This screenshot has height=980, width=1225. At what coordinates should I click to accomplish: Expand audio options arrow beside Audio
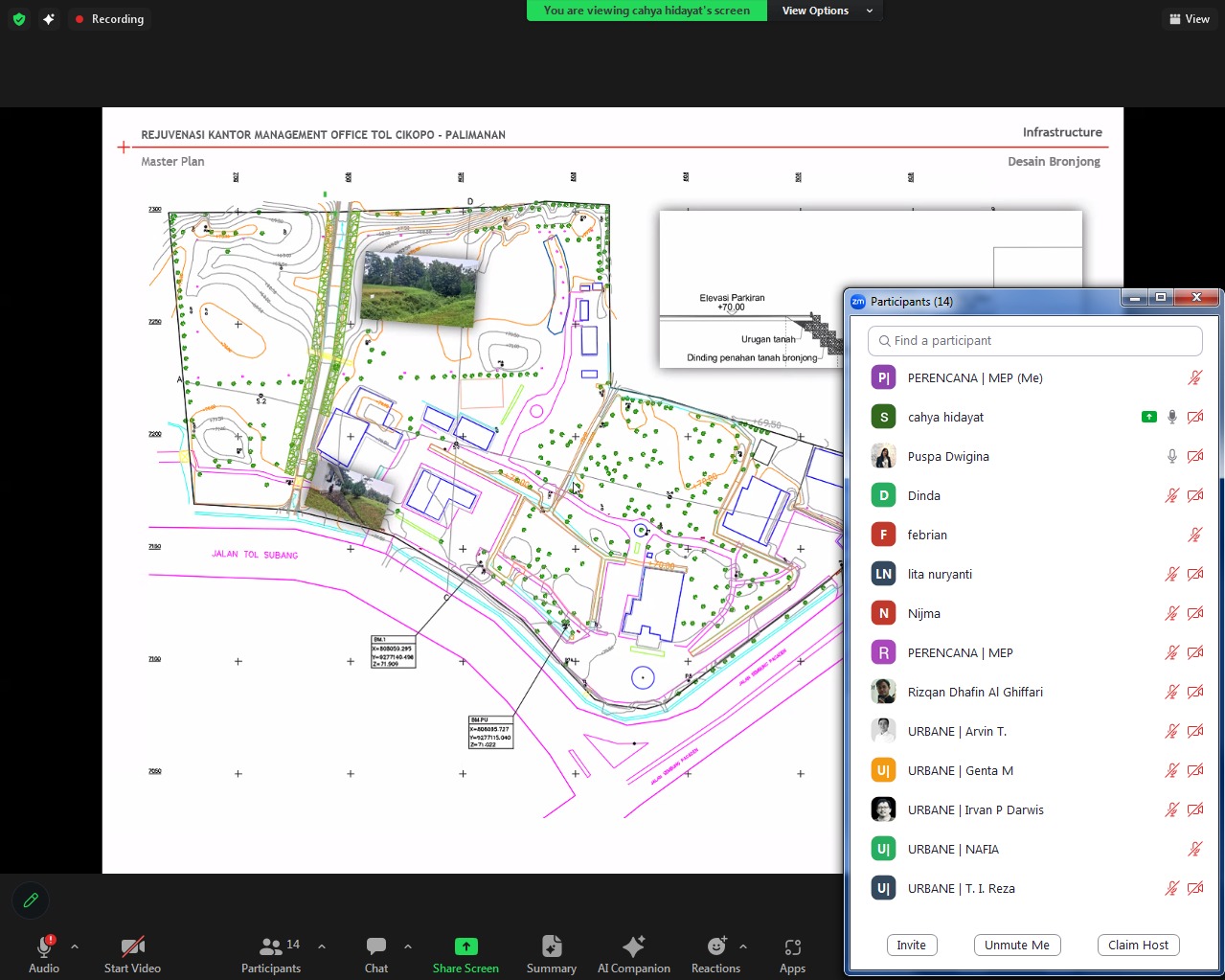[x=75, y=946]
